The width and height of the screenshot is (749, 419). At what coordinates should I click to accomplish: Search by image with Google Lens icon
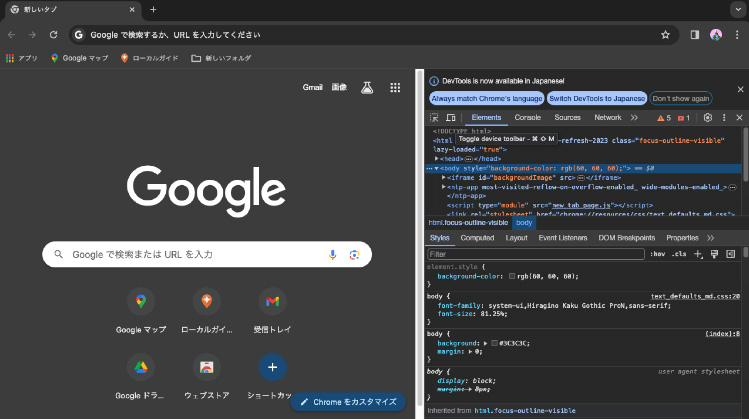tap(354, 255)
